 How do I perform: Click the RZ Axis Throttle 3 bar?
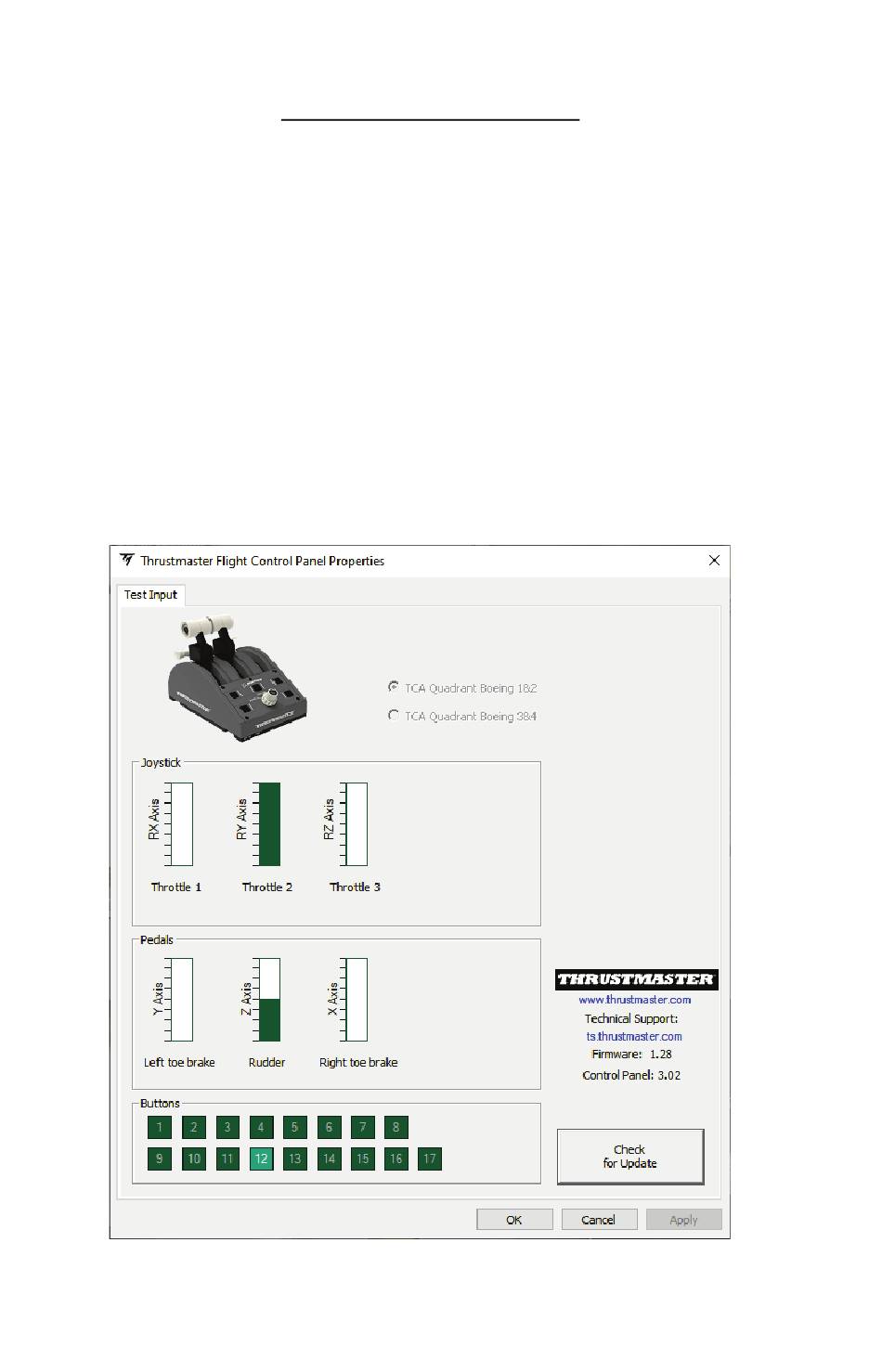click(356, 824)
